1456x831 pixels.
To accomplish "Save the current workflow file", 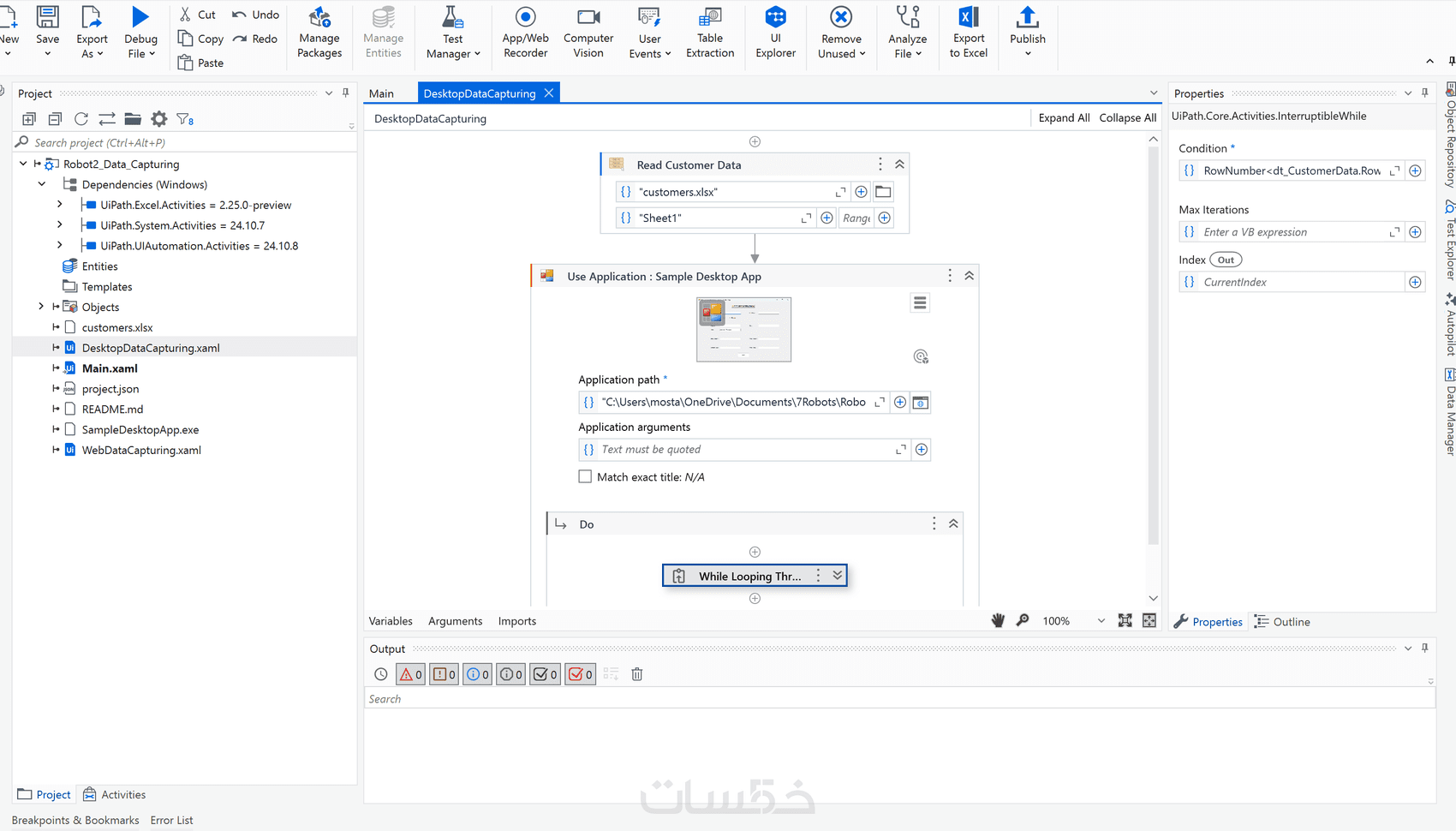I will tap(47, 32).
